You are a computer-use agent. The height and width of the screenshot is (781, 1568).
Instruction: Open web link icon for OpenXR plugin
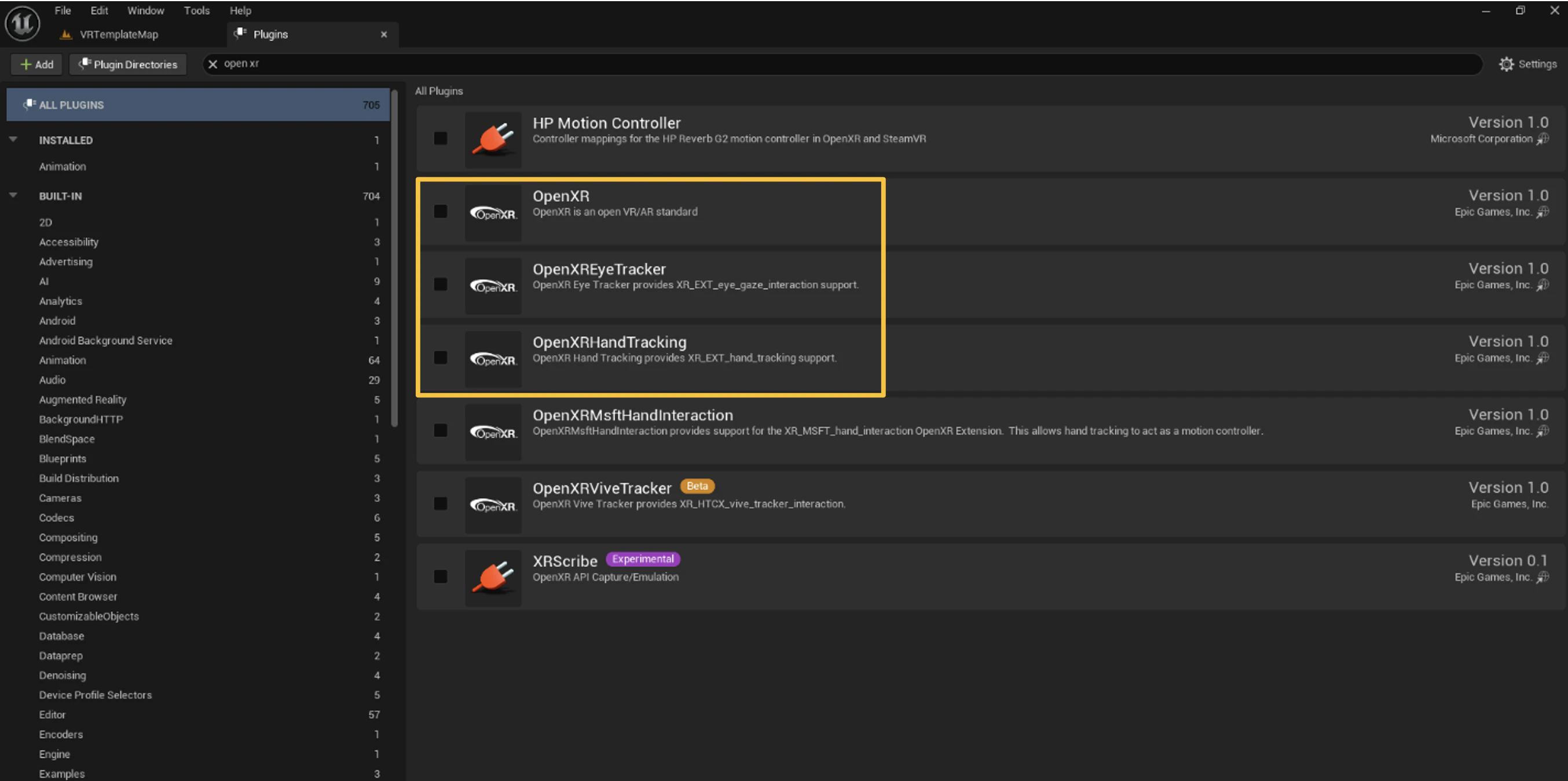[1543, 212]
